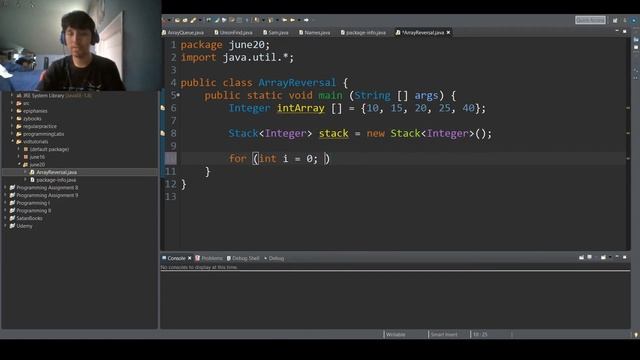
Task: Minimize the editor area
Action: point(617,31)
